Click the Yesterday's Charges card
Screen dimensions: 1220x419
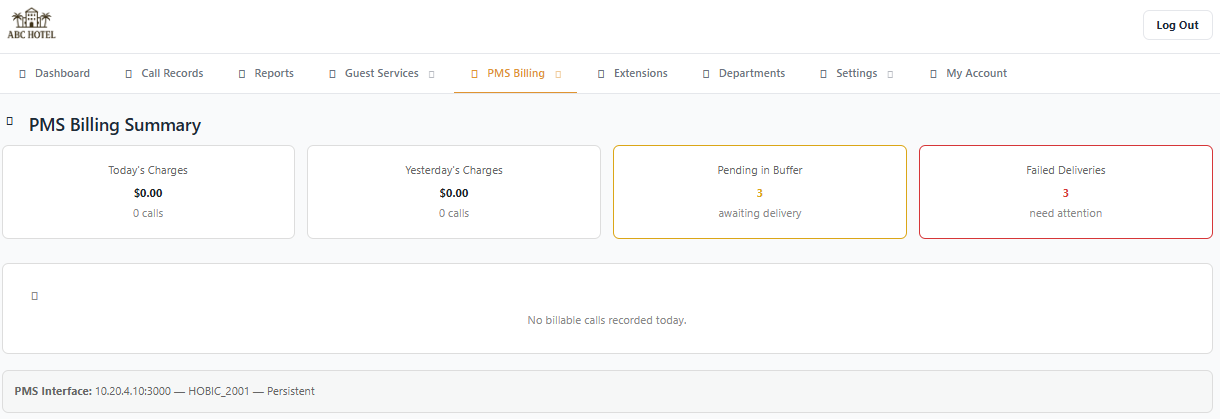pyautogui.click(x=453, y=192)
